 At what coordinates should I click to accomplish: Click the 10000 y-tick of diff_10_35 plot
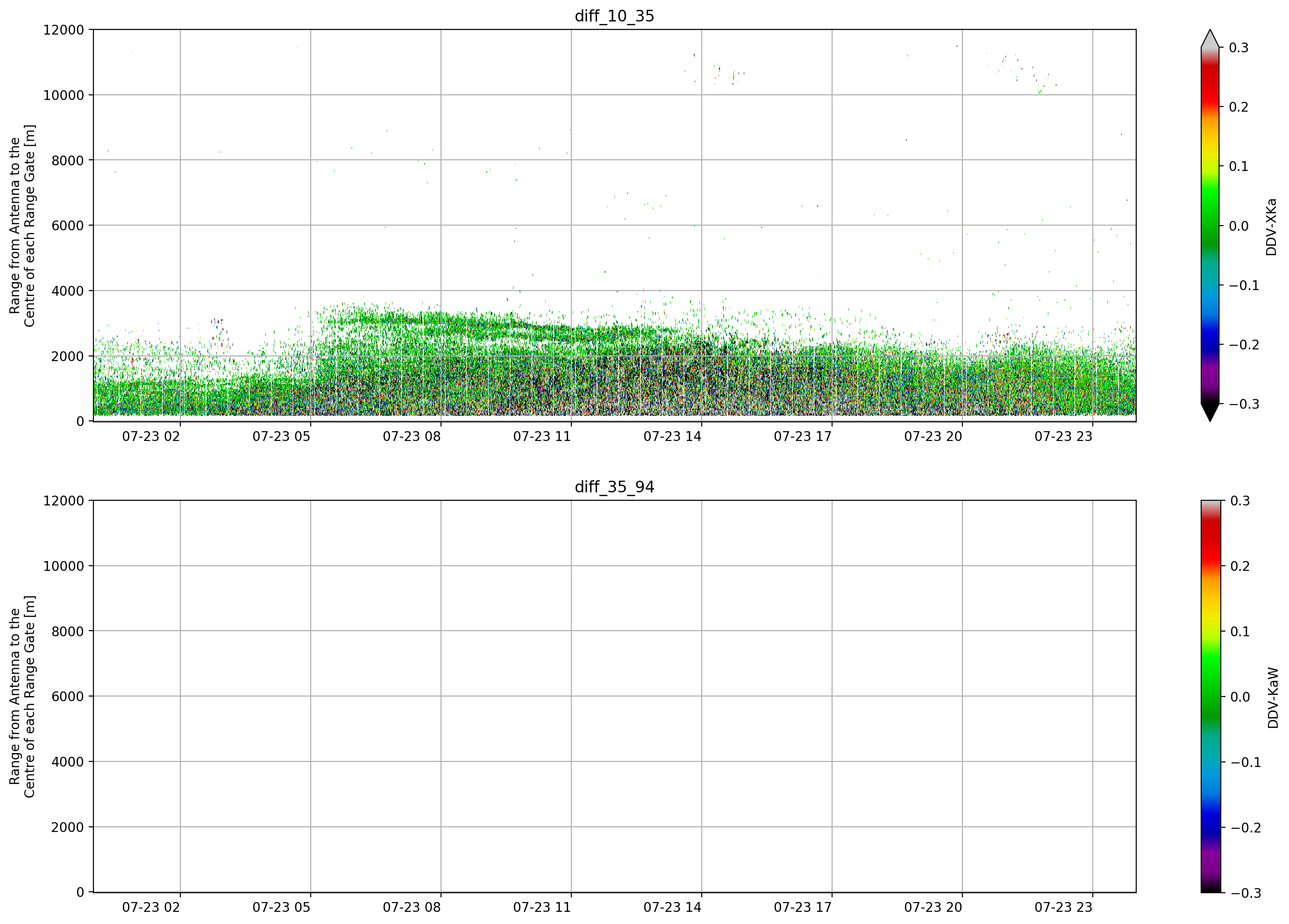[x=64, y=95]
